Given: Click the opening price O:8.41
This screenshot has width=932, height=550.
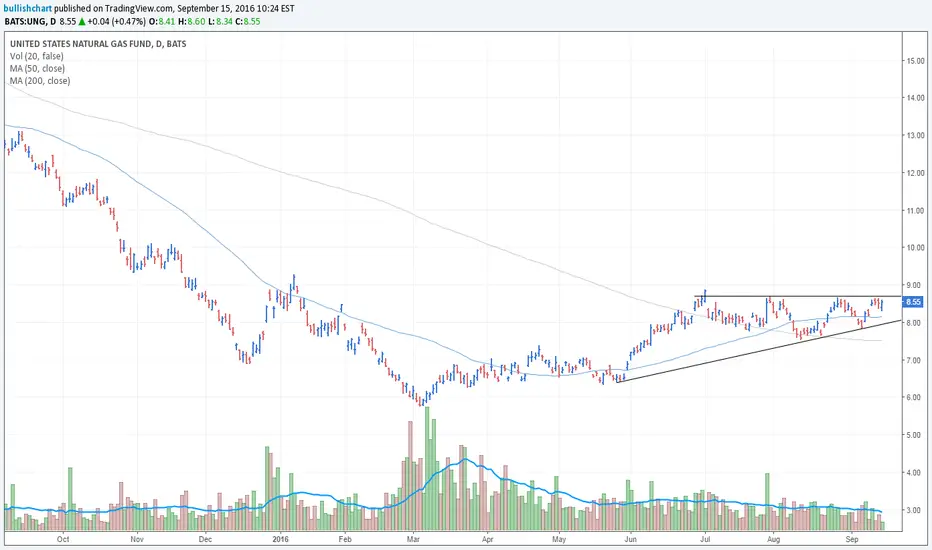Looking at the screenshot, I should pos(160,21).
